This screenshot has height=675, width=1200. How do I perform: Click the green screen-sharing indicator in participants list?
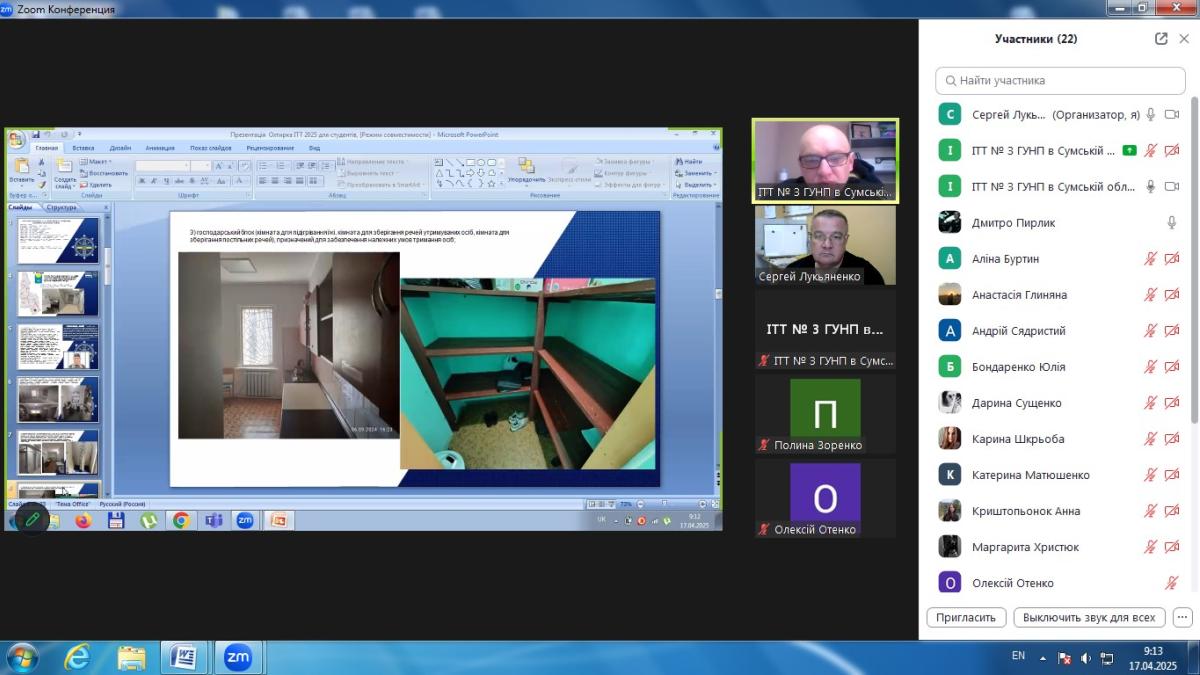[1129, 151]
